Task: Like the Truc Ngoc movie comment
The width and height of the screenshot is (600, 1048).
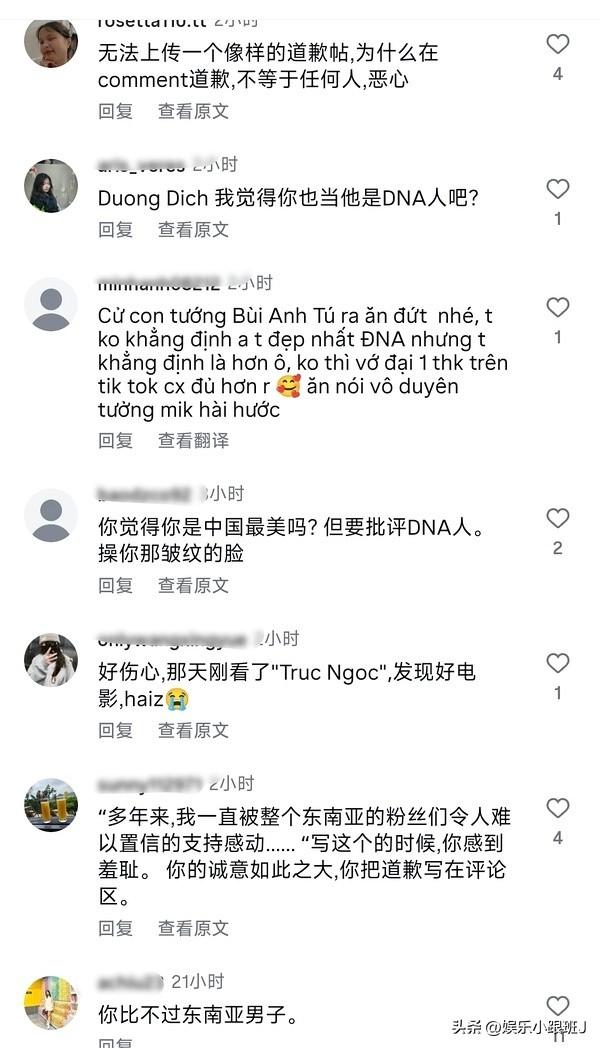Action: pyautogui.click(x=557, y=664)
